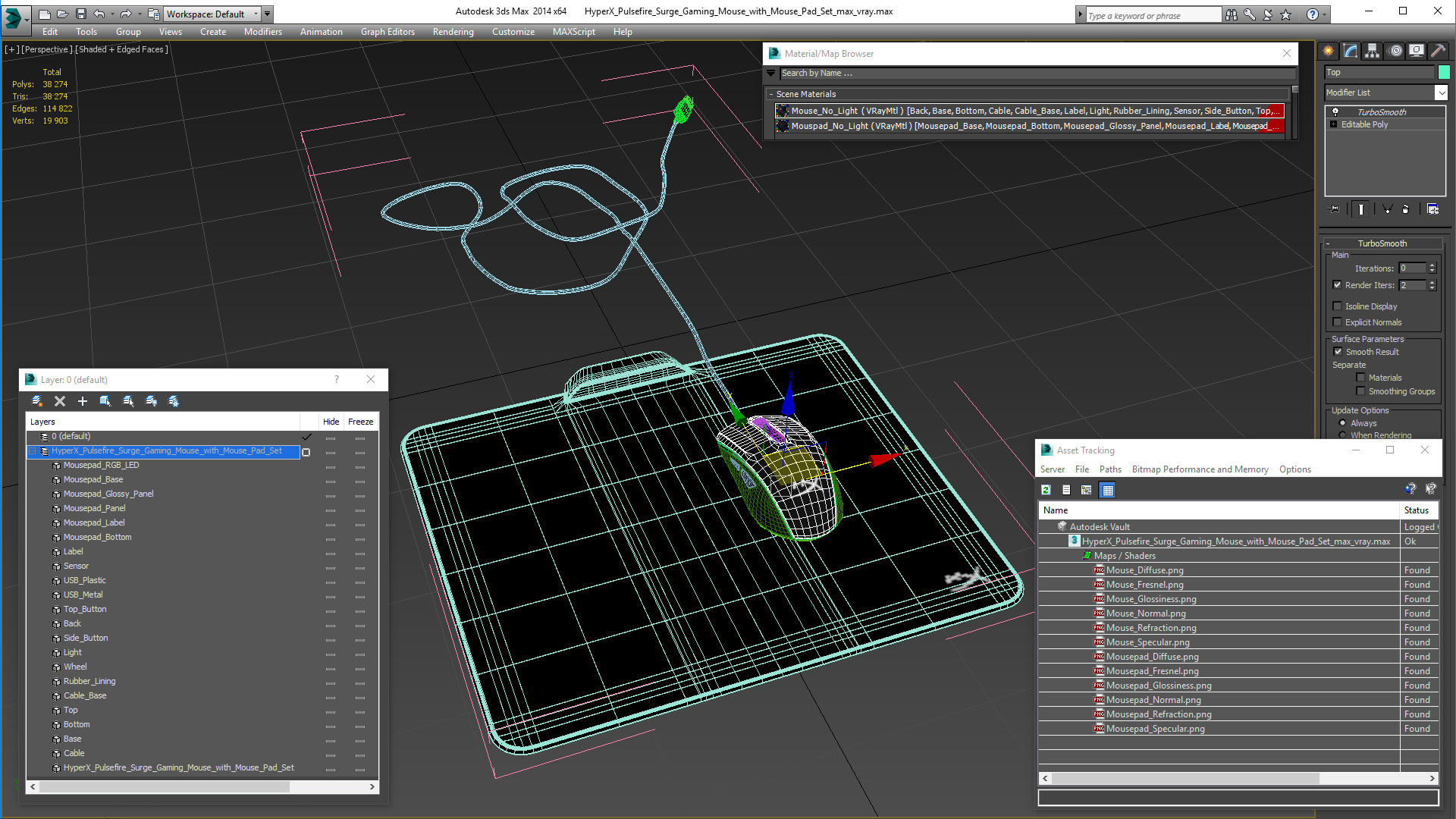
Task: Expand the Editable Poly plus in stack
Action: click(1334, 124)
